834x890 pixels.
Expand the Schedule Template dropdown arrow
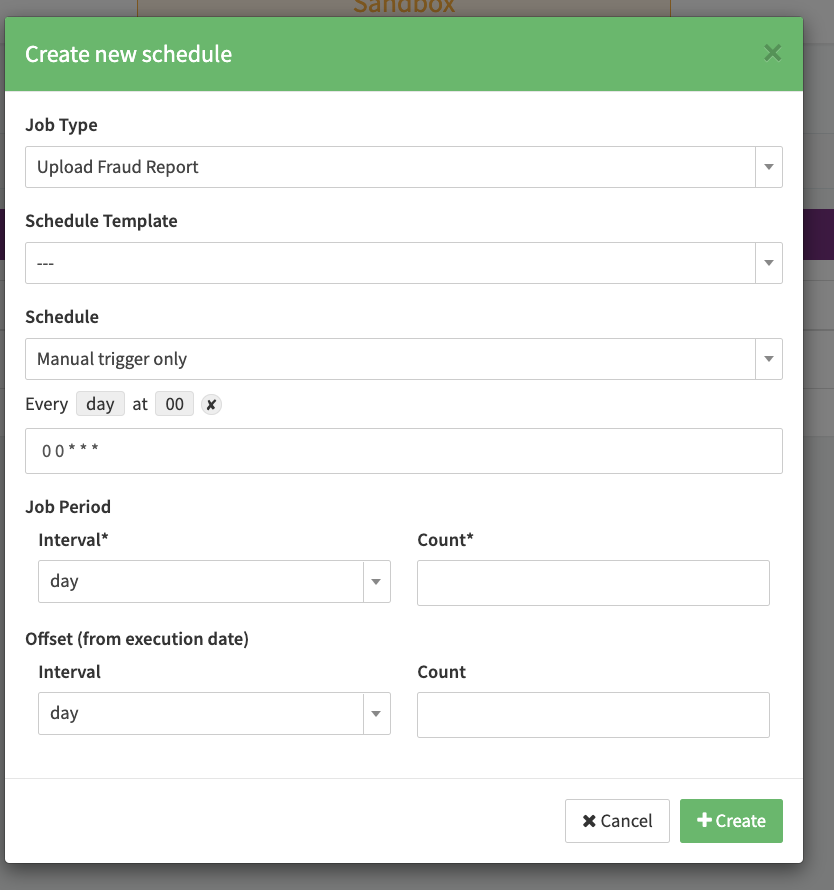point(768,263)
